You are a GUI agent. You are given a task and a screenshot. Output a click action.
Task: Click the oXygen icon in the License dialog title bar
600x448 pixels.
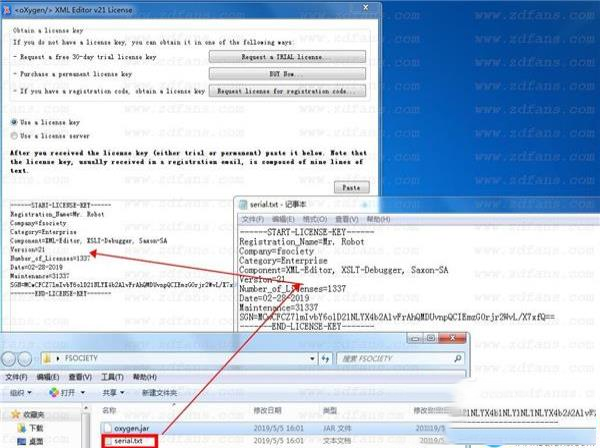coord(6,10)
